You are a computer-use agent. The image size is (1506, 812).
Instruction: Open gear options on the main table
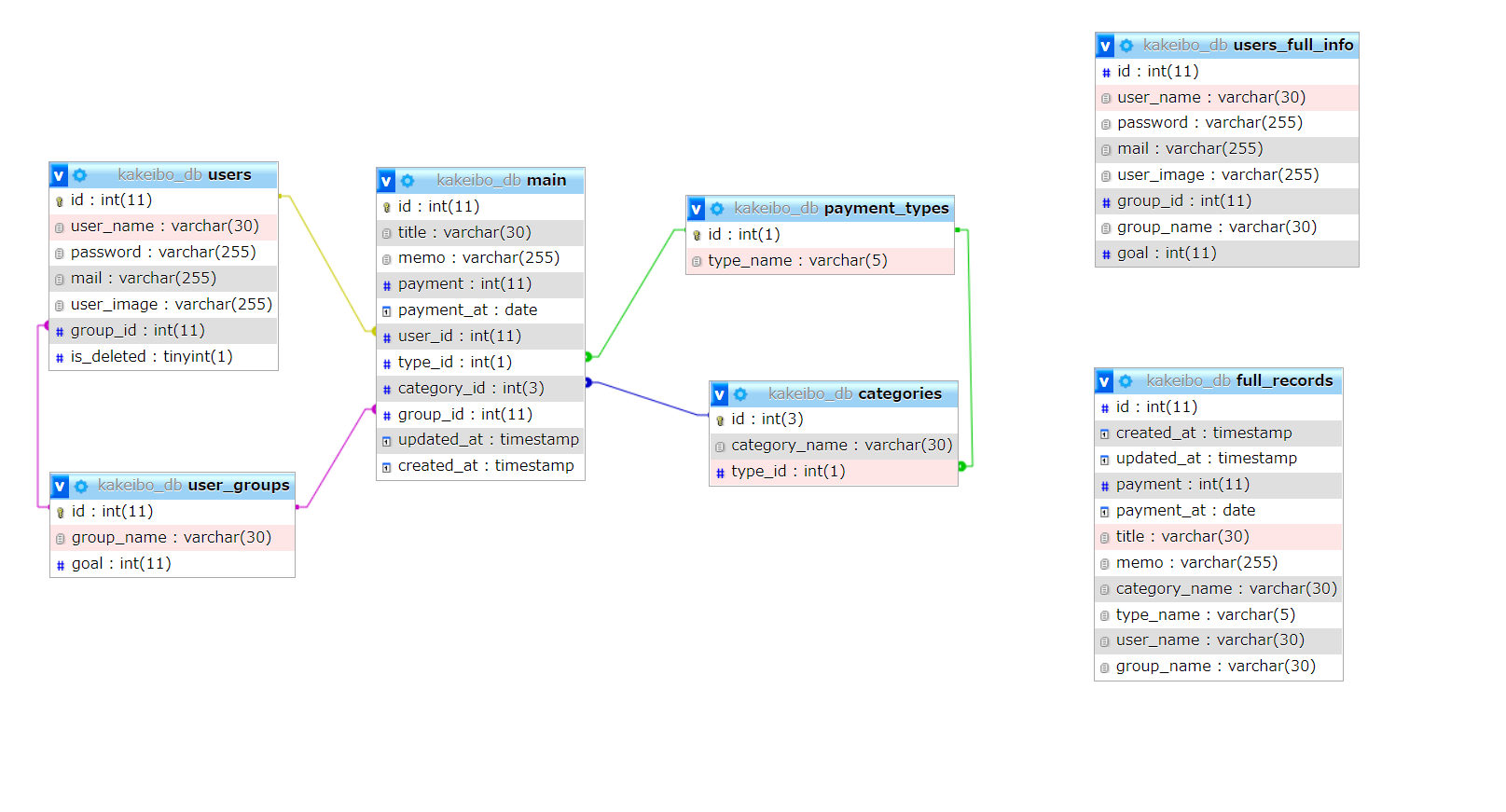click(408, 181)
